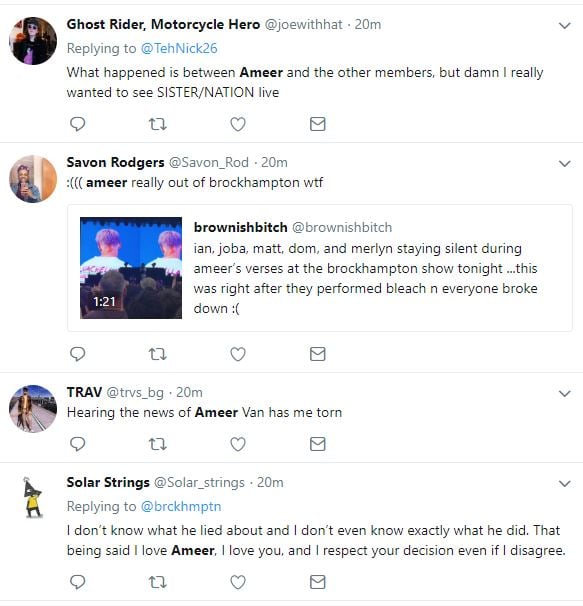The width and height of the screenshot is (583, 606).
Task: Play the quoted 1:21 video thumbnail
Action: (x=131, y=268)
